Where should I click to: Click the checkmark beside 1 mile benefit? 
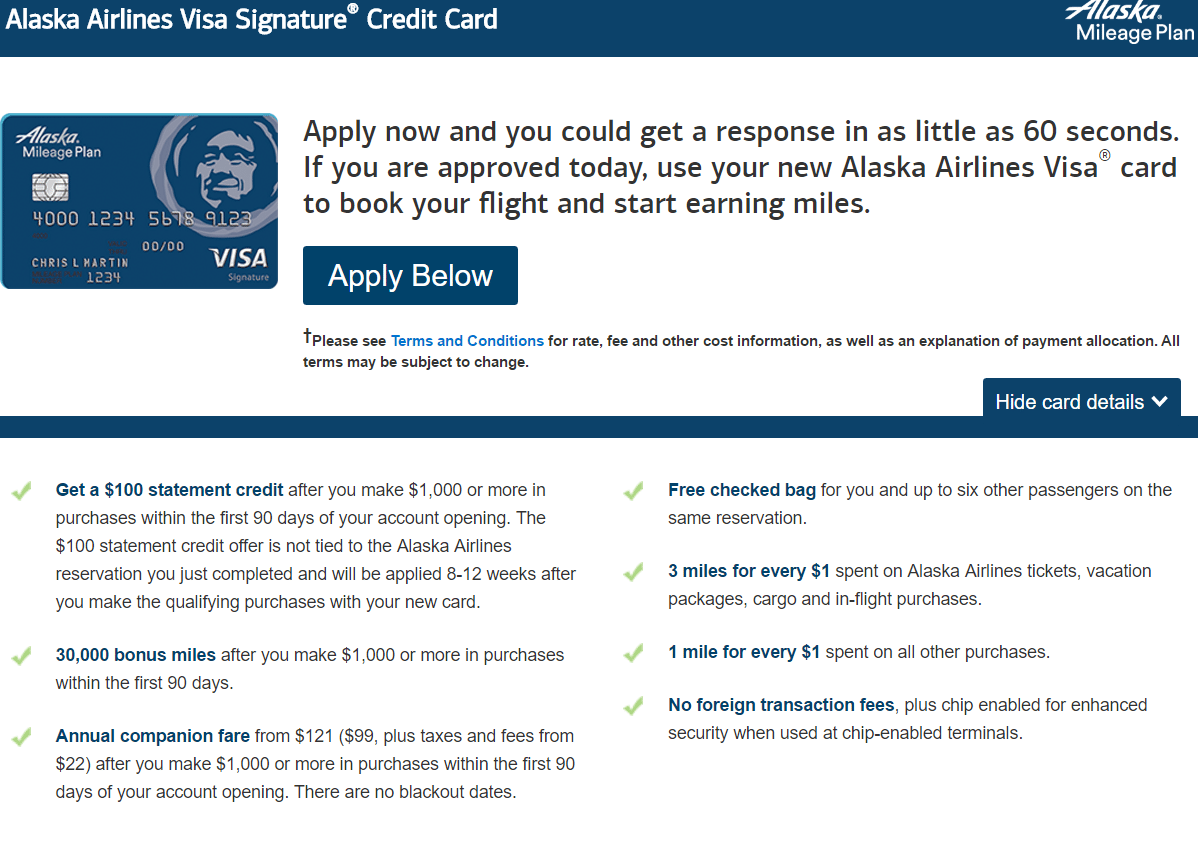(x=634, y=652)
